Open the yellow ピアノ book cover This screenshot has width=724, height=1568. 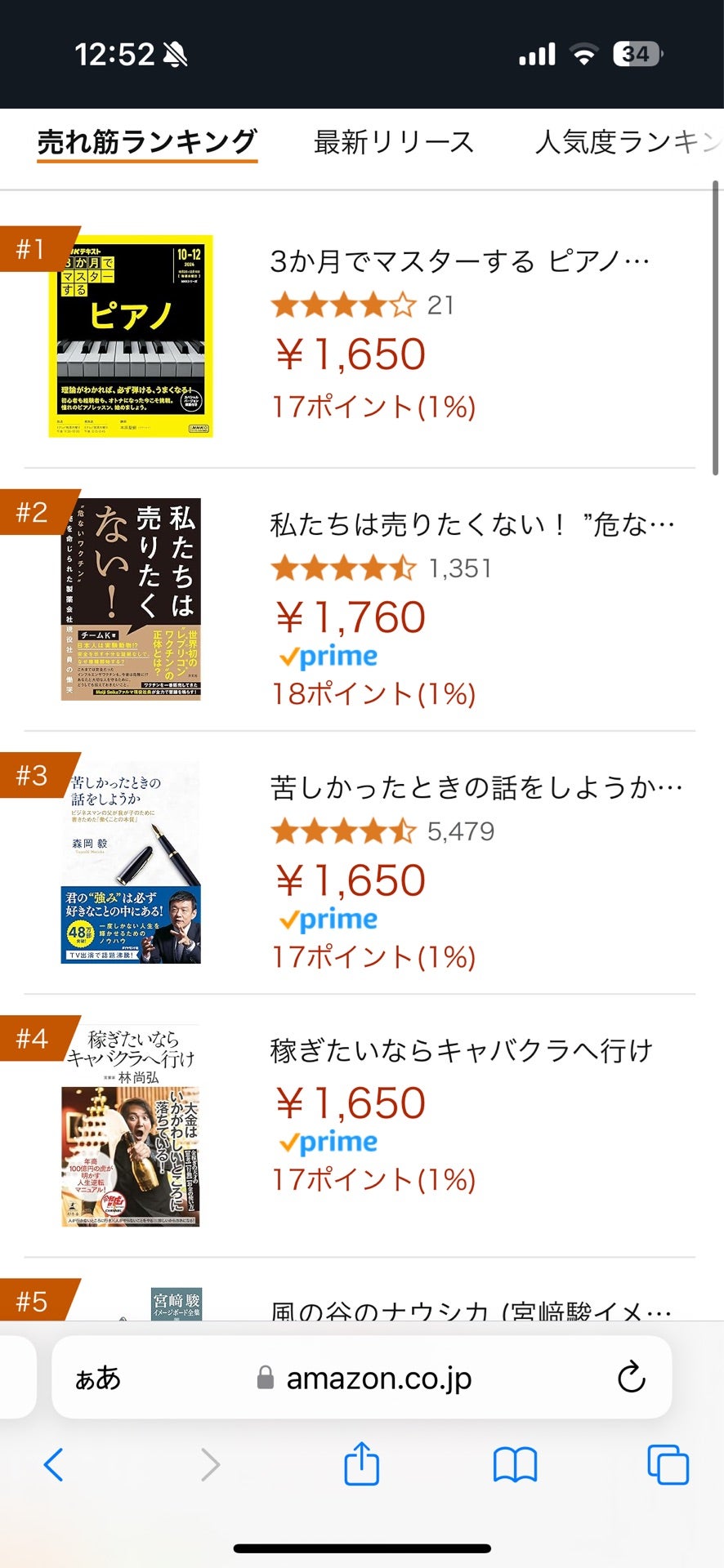pos(131,336)
